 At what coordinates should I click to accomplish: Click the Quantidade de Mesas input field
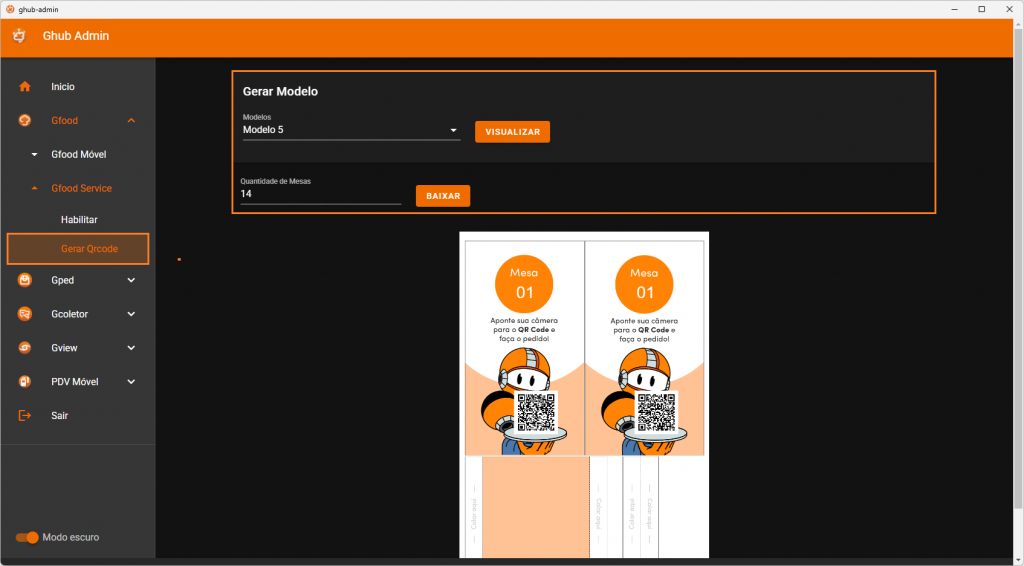321,194
